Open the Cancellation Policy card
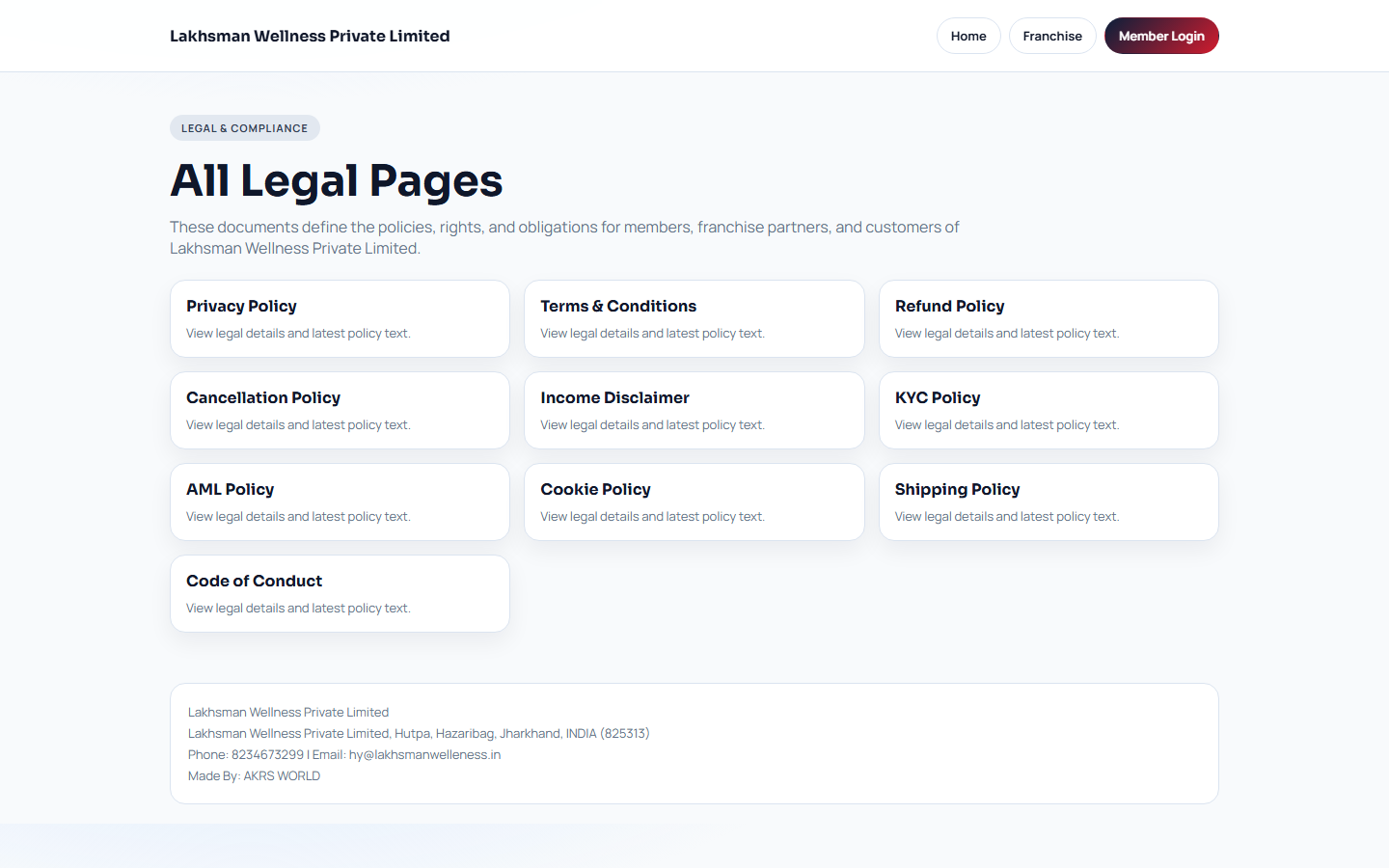1389x868 pixels. point(340,410)
